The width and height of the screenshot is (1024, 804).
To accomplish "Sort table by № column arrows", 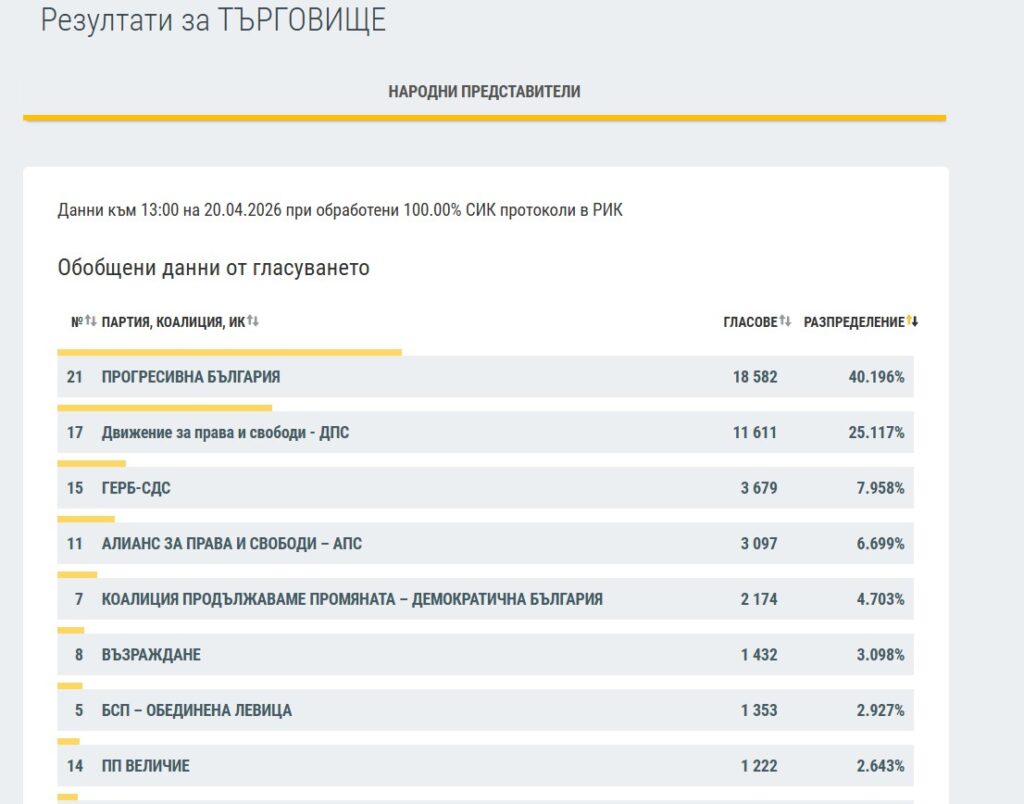I will point(90,321).
